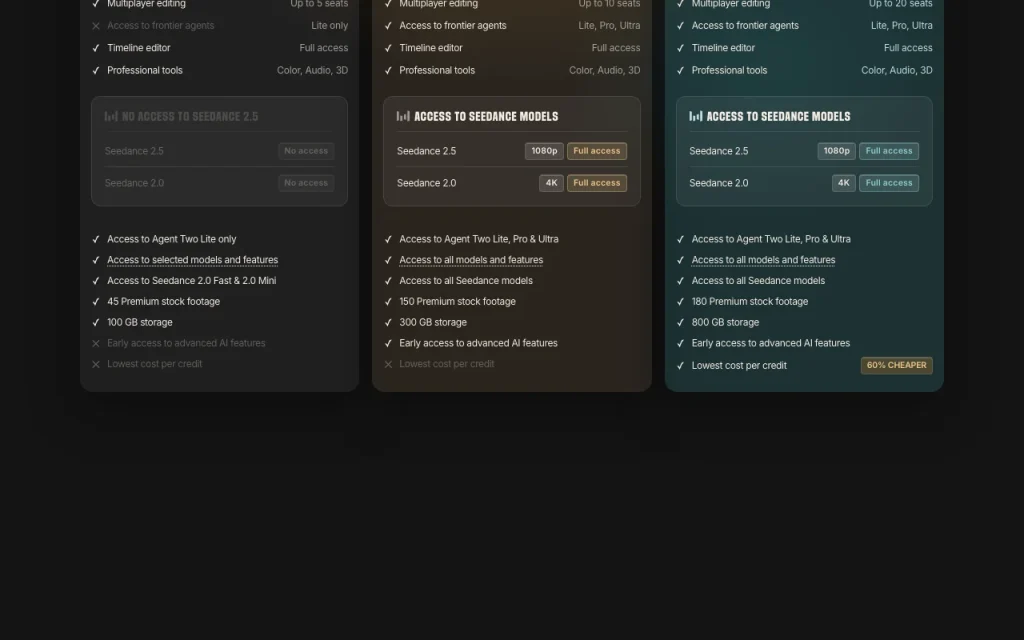Click "Lite, Pro, Ultra" value in amber card
Screen dimensions: 1024x640
[x=609, y=25]
